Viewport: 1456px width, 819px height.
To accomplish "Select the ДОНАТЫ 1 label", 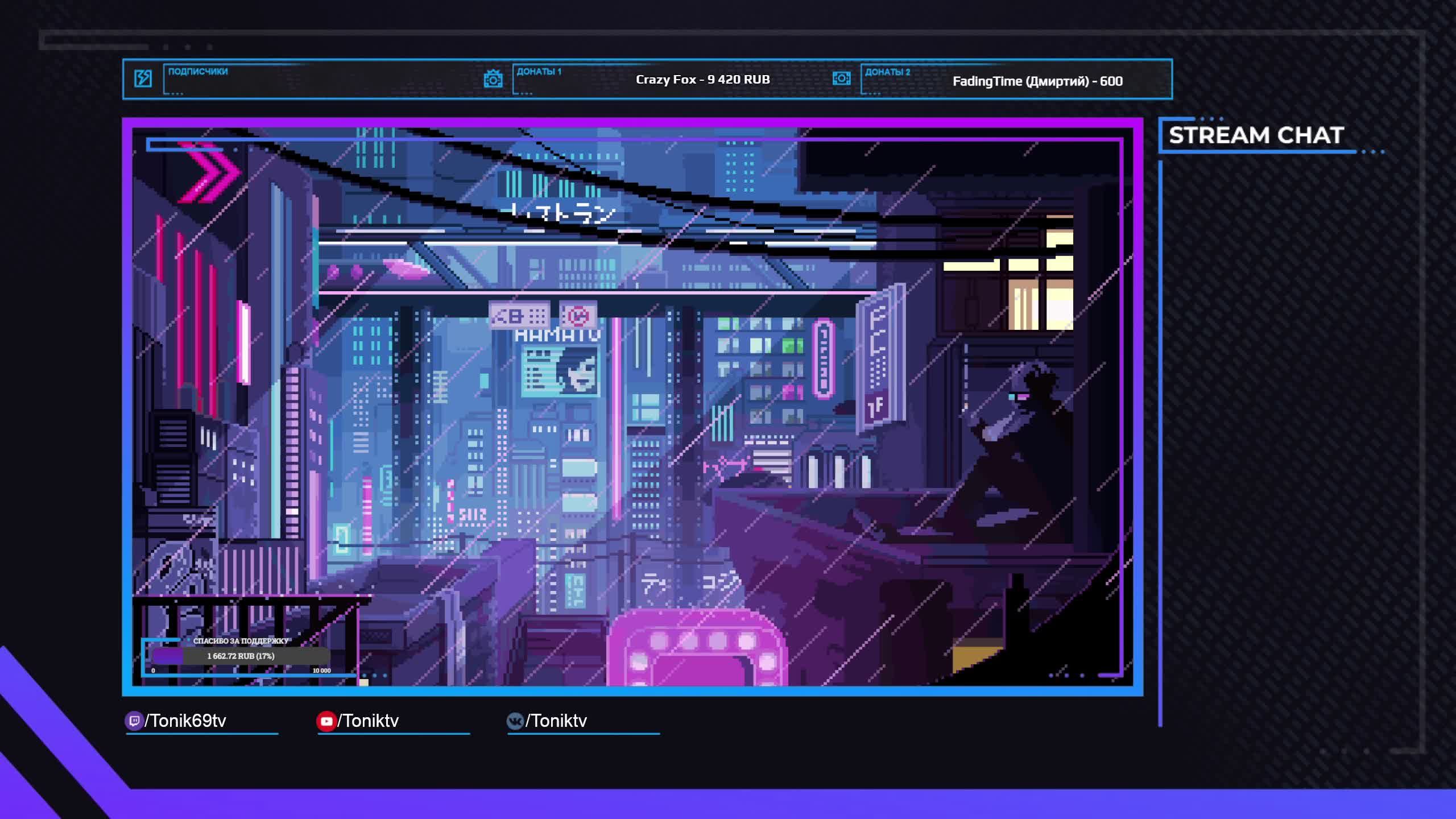I will click(x=539, y=72).
